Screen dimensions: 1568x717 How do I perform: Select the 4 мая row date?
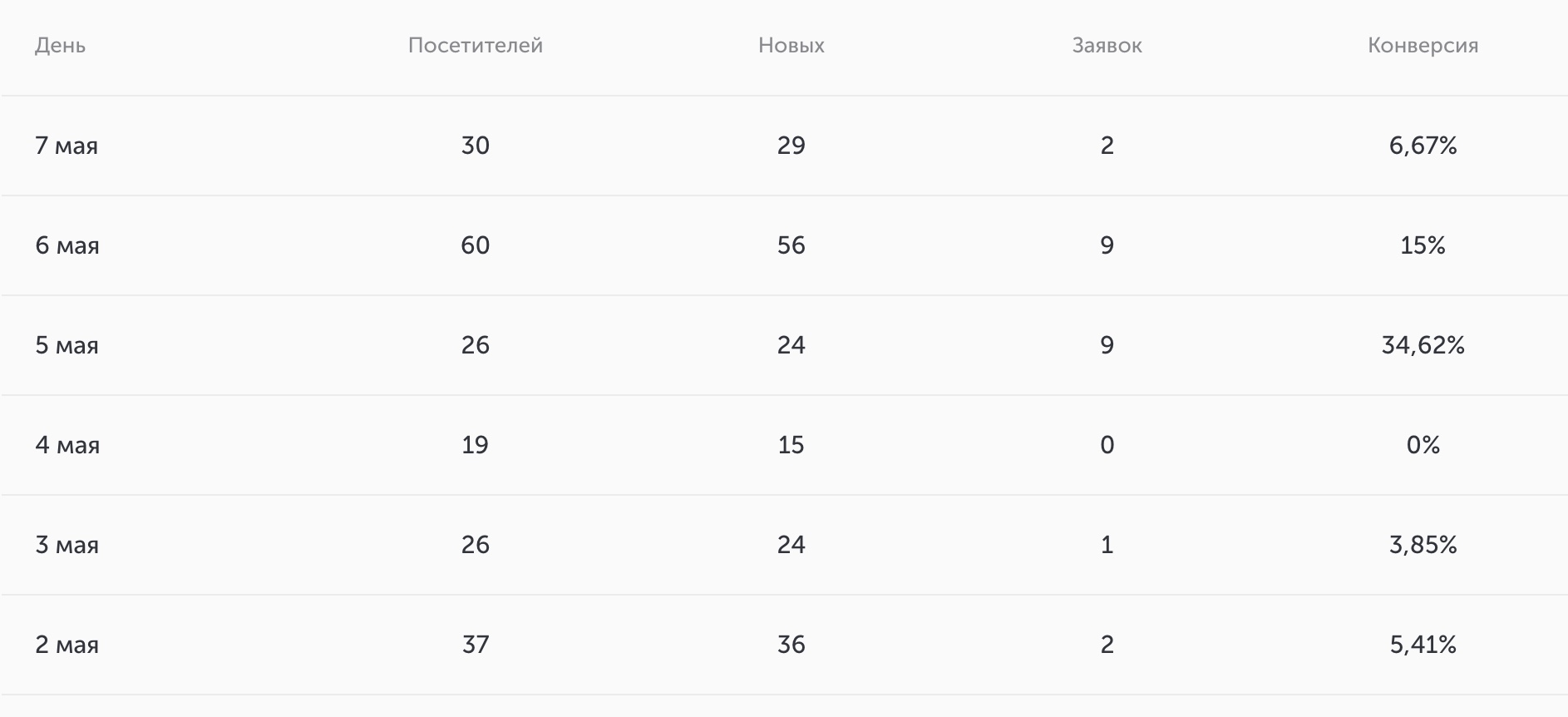67,445
